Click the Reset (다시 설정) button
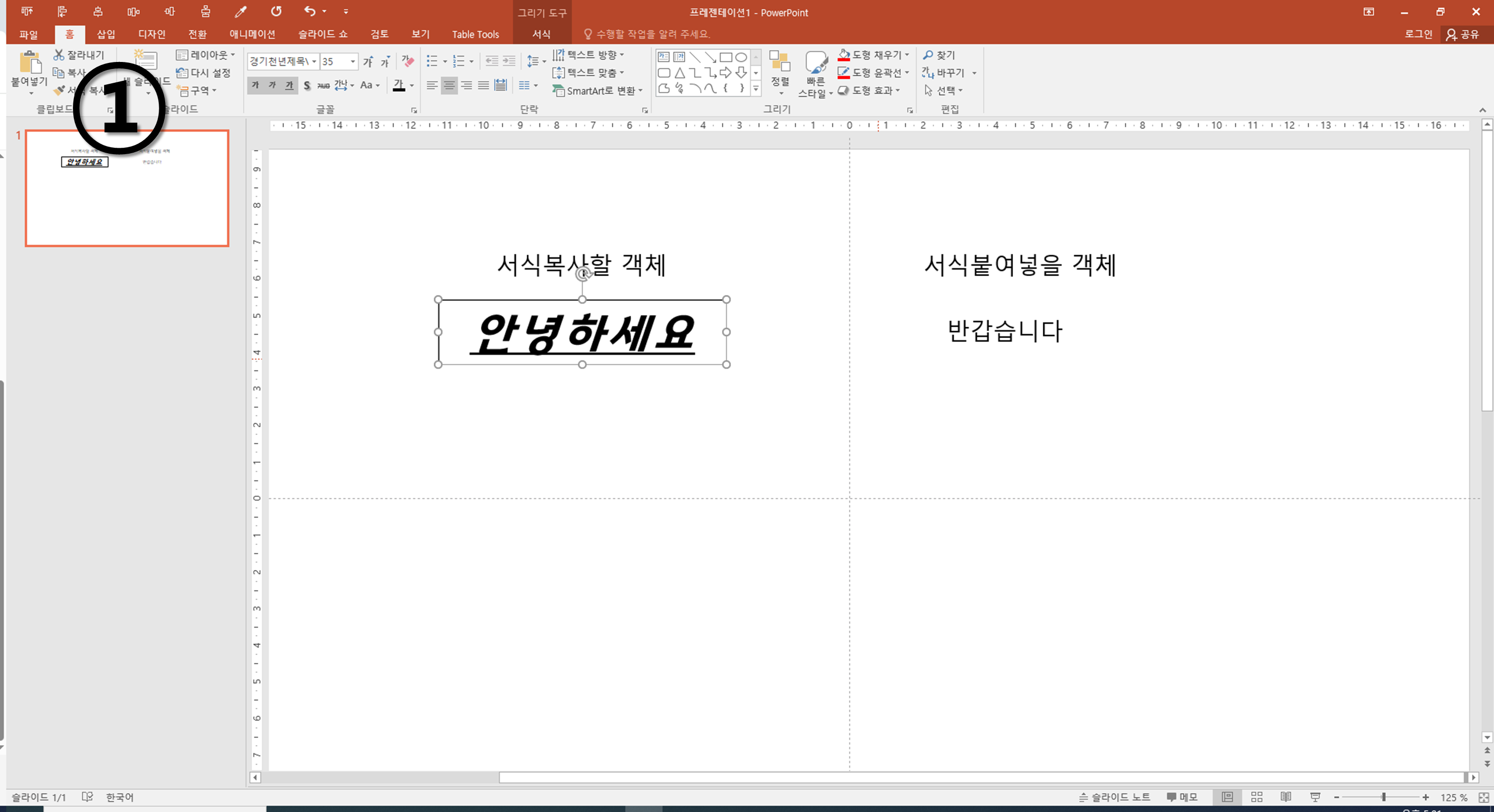Viewport: 1494px width, 812px height. coord(204,72)
